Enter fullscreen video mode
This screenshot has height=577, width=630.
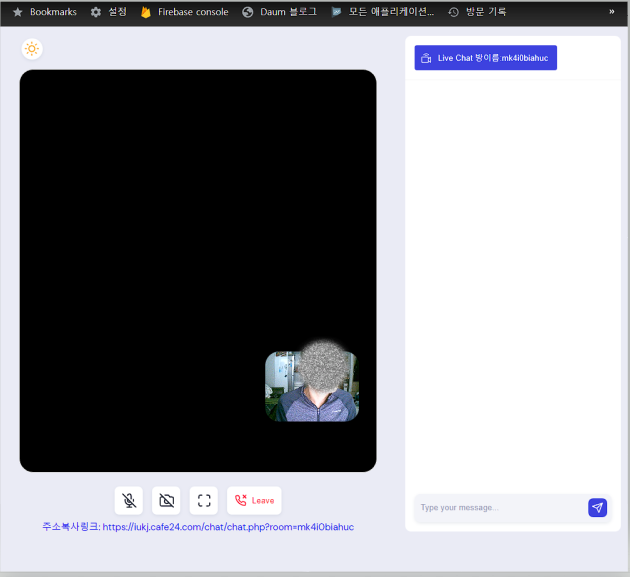(x=204, y=500)
